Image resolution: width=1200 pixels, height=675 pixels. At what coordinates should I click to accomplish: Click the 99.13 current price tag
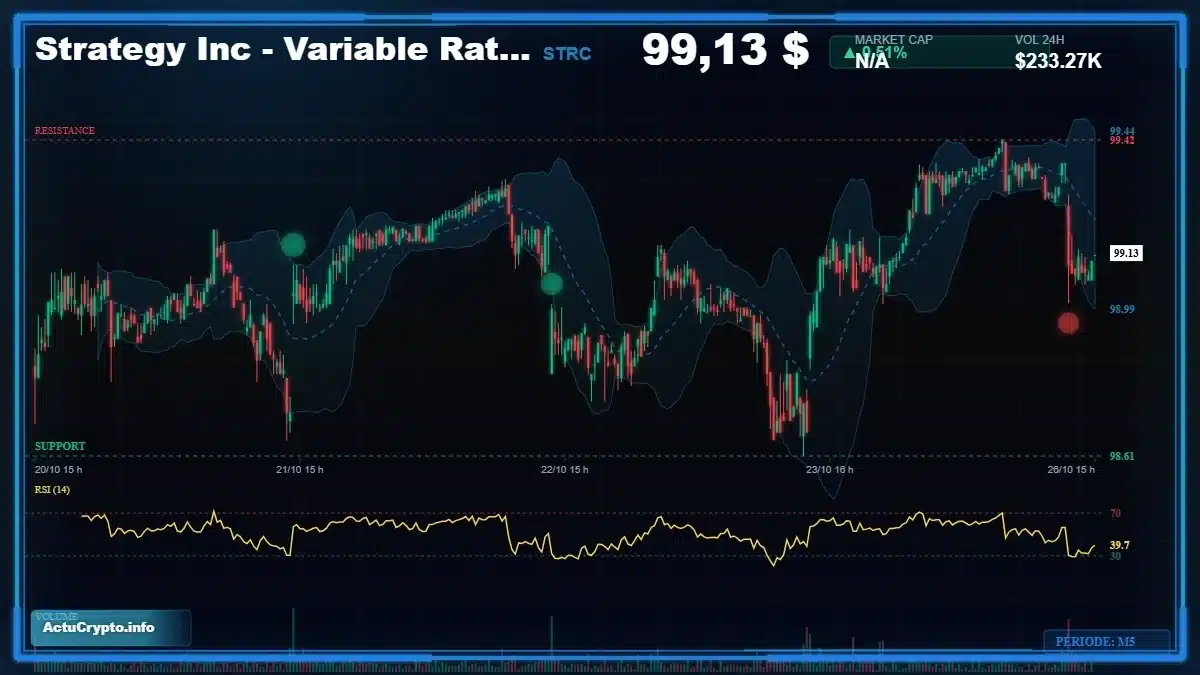coord(1126,253)
